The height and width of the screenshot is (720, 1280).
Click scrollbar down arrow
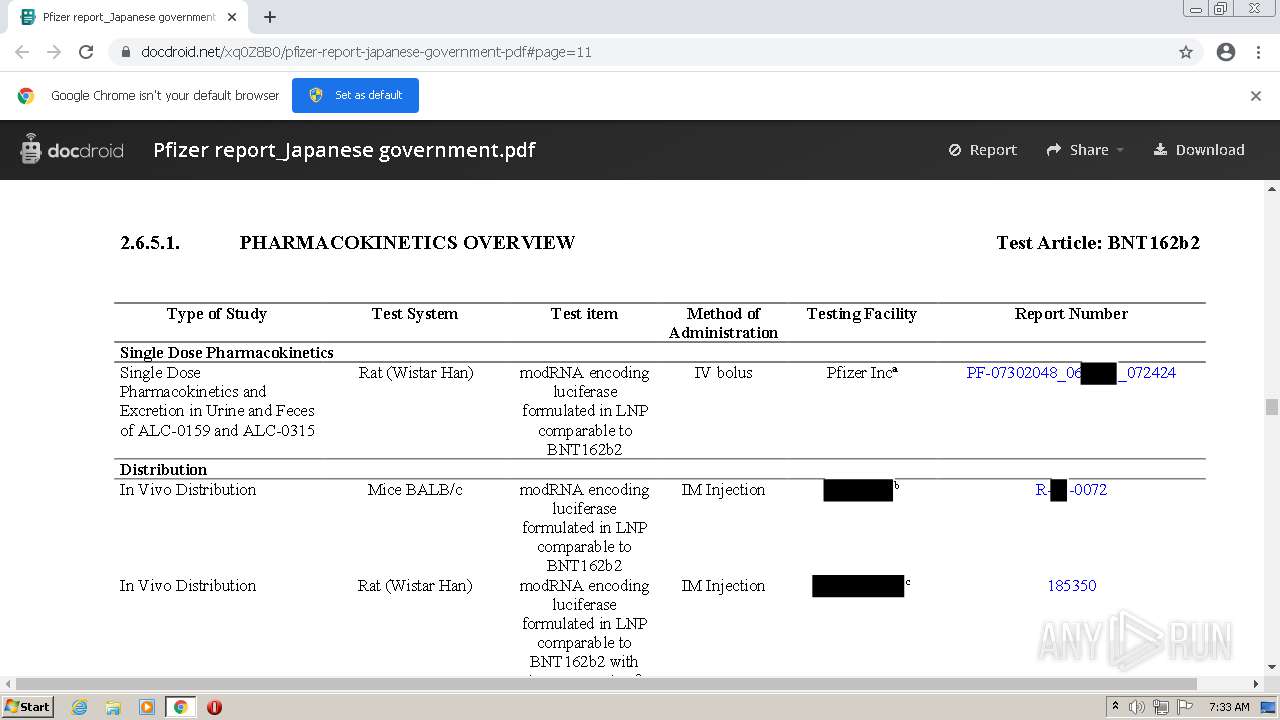point(1272,667)
